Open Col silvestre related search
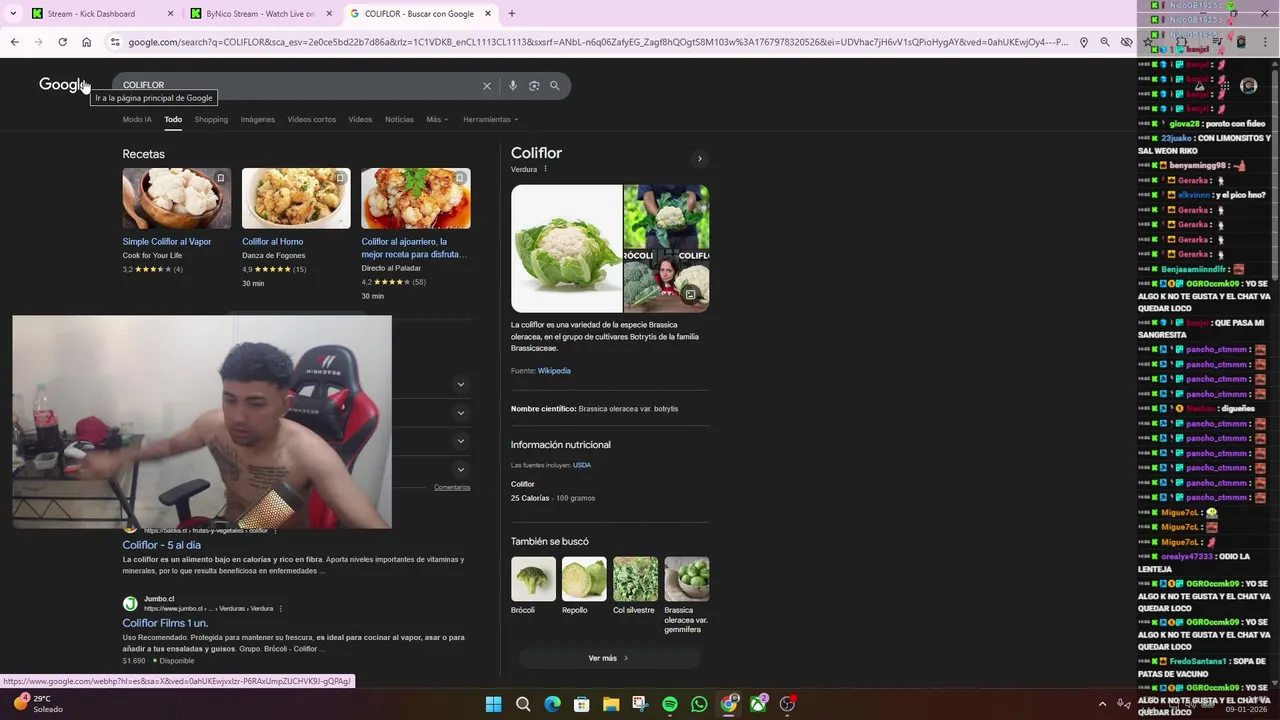 [x=635, y=585]
